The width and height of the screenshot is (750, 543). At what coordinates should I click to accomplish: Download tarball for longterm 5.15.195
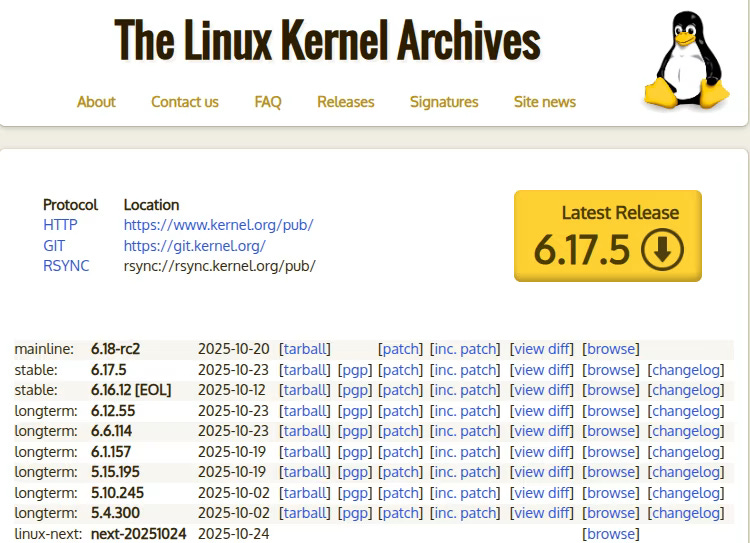[x=305, y=472]
